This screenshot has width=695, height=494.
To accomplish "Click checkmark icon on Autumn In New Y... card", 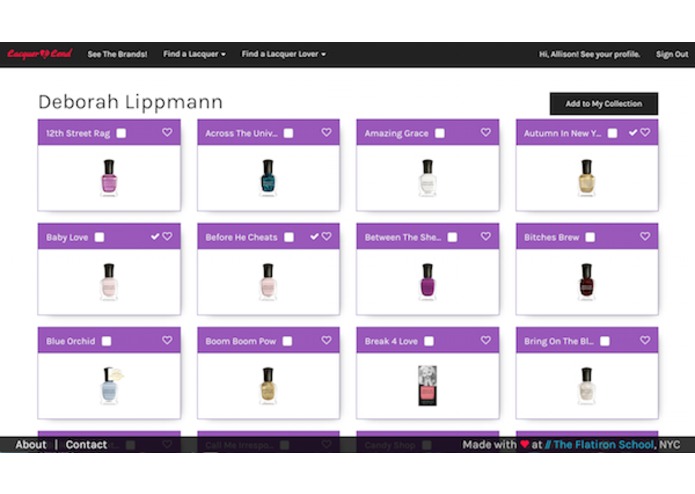I will pyautogui.click(x=633, y=132).
